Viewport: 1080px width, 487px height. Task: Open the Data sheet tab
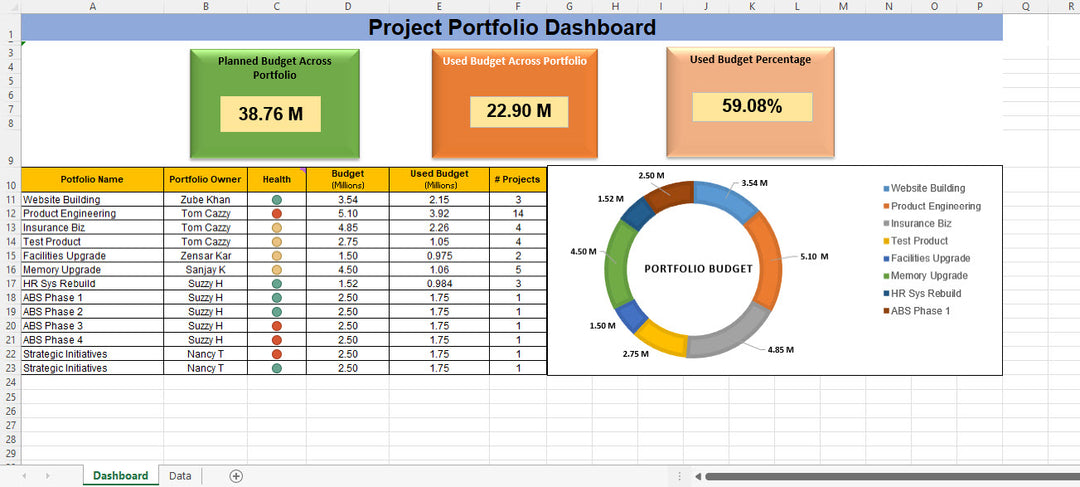pos(180,476)
